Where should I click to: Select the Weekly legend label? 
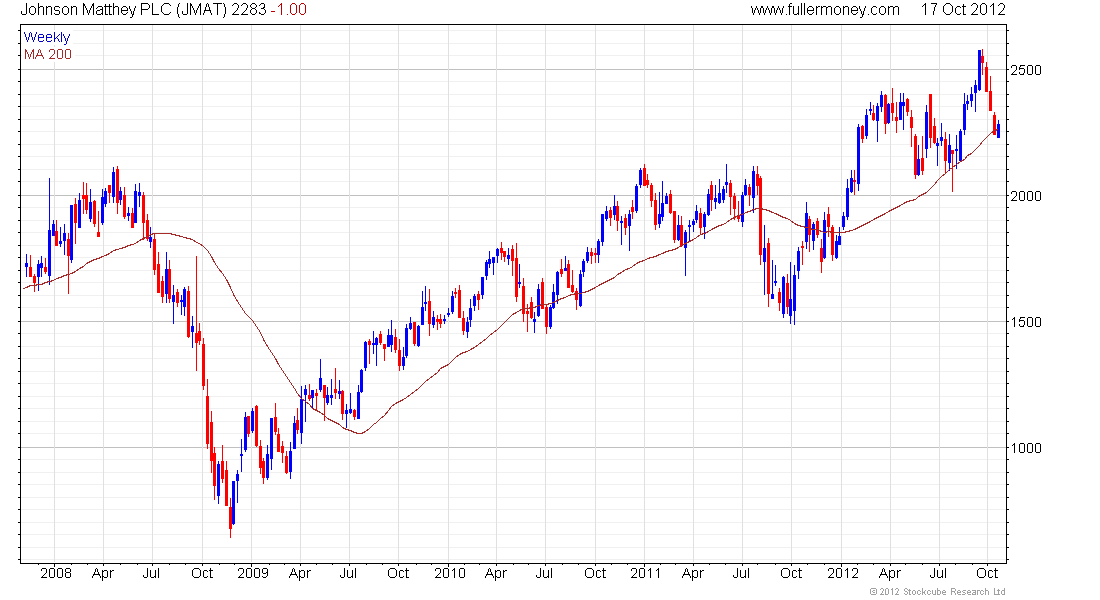point(47,37)
